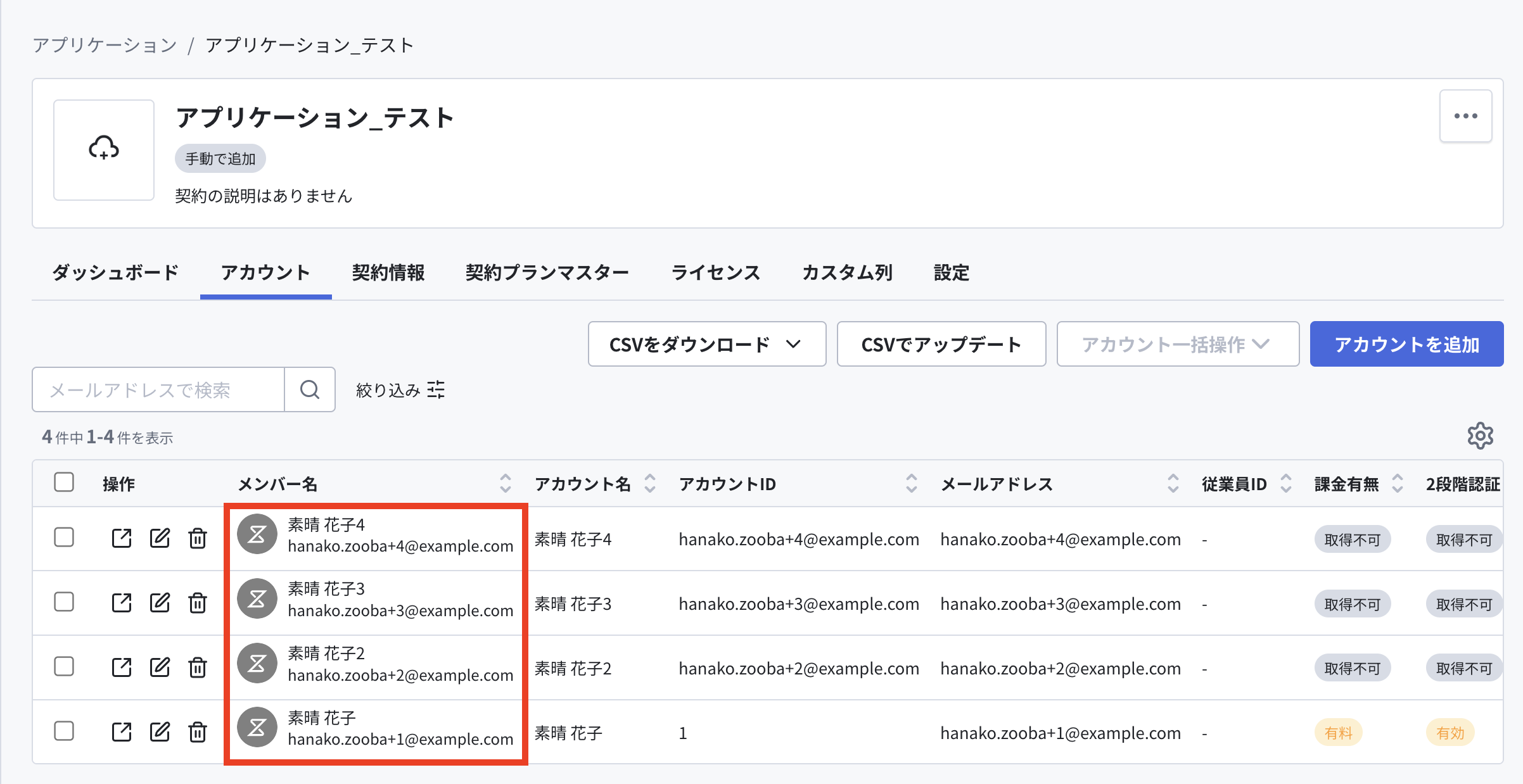Click 4 件中 1-4 件を表示 count text

[108, 437]
